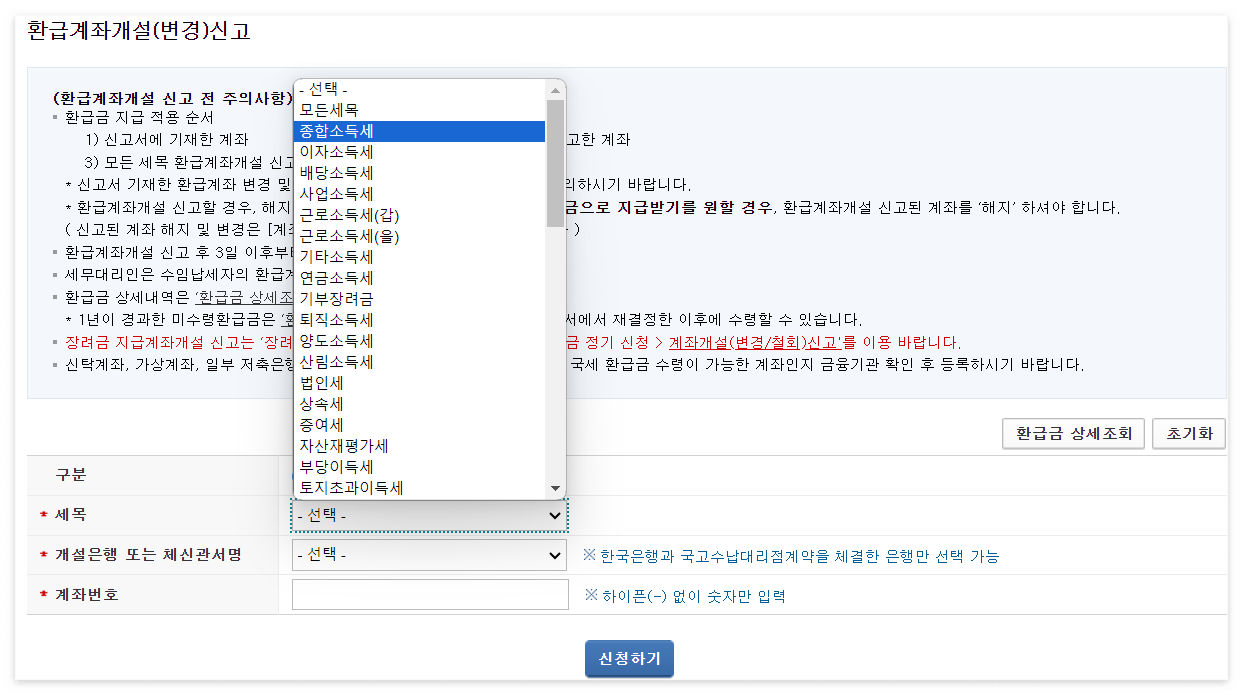Click the 환급금 상세조회 button
1243x695 pixels.
point(1073,433)
